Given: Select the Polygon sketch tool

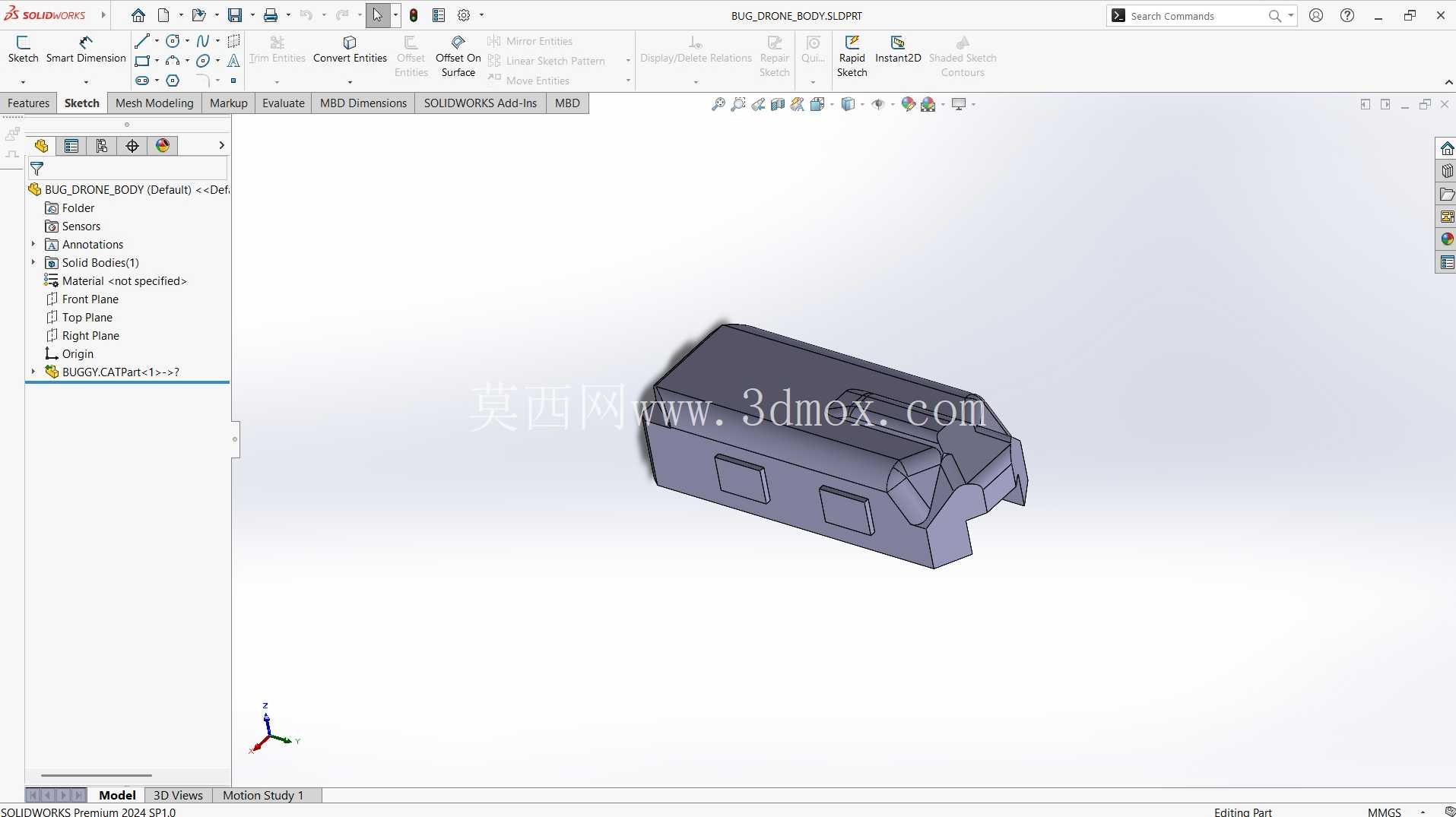Looking at the screenshot, I should (x=173, y=81).
